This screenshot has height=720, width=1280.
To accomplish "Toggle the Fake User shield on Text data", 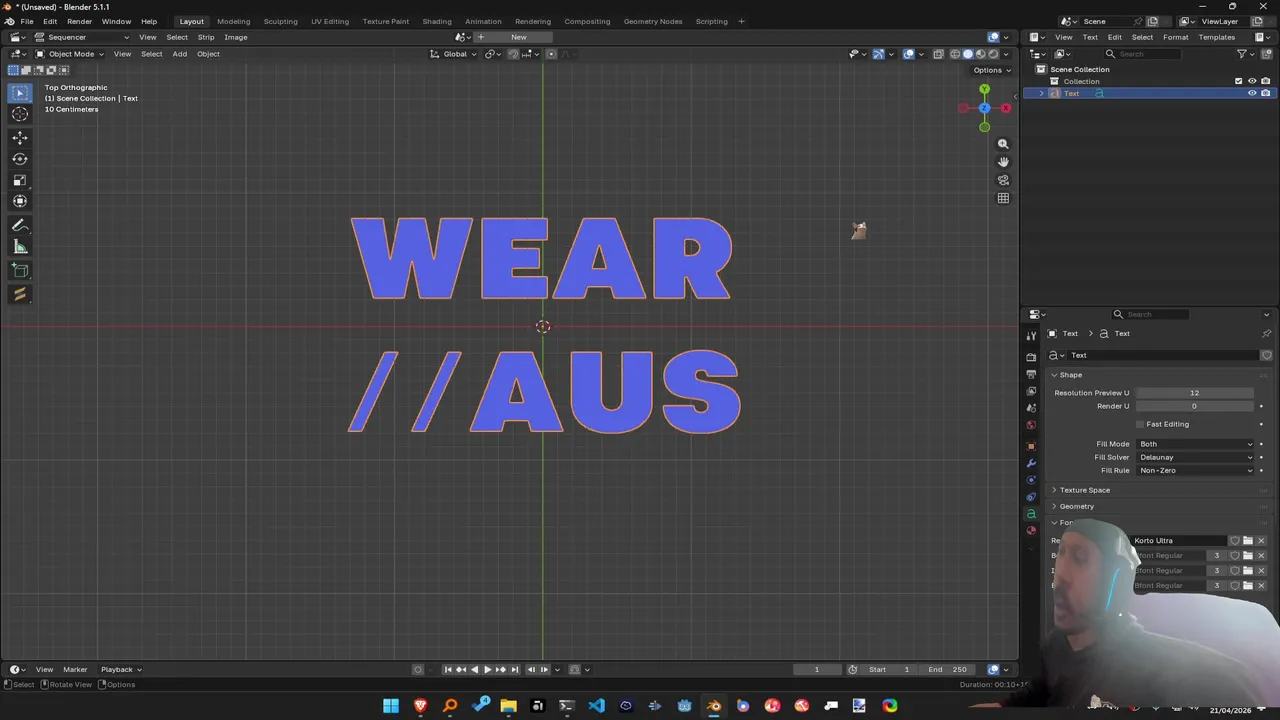I will click(1266, 355).
